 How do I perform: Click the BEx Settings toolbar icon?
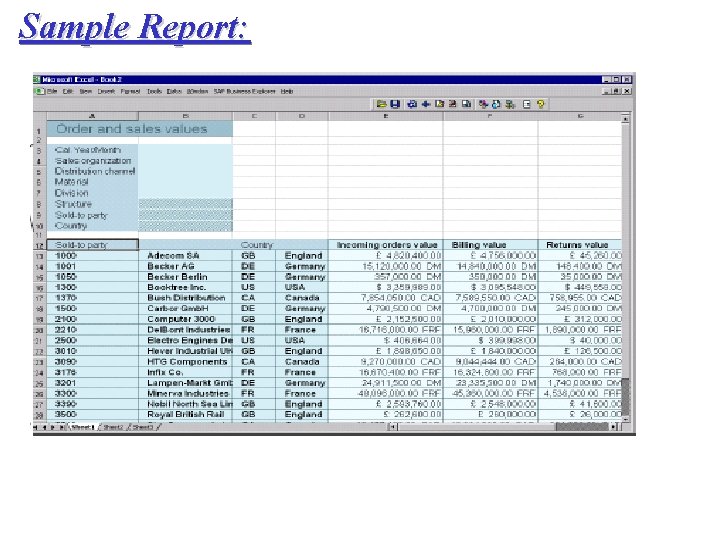click(x=527, y=104)
